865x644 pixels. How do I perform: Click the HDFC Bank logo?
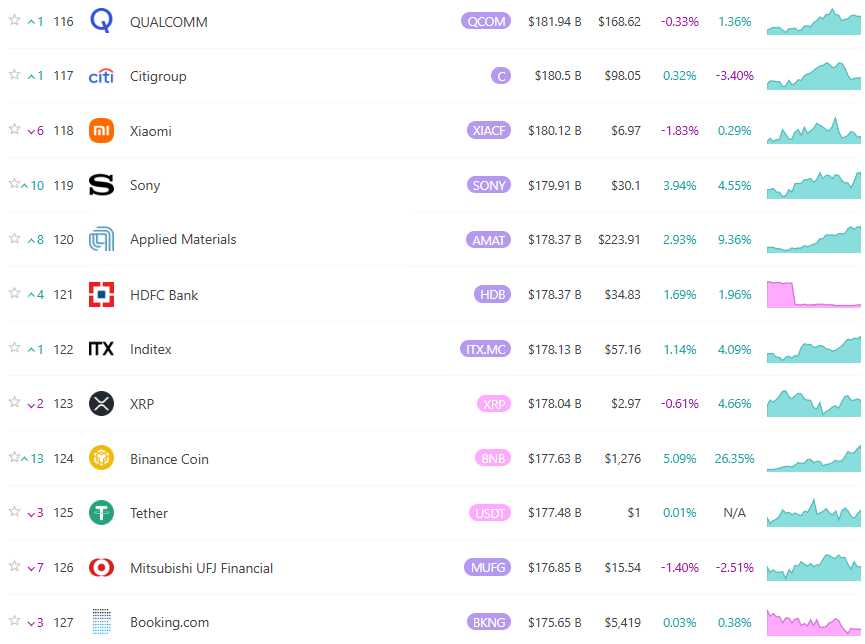point(101,295)
